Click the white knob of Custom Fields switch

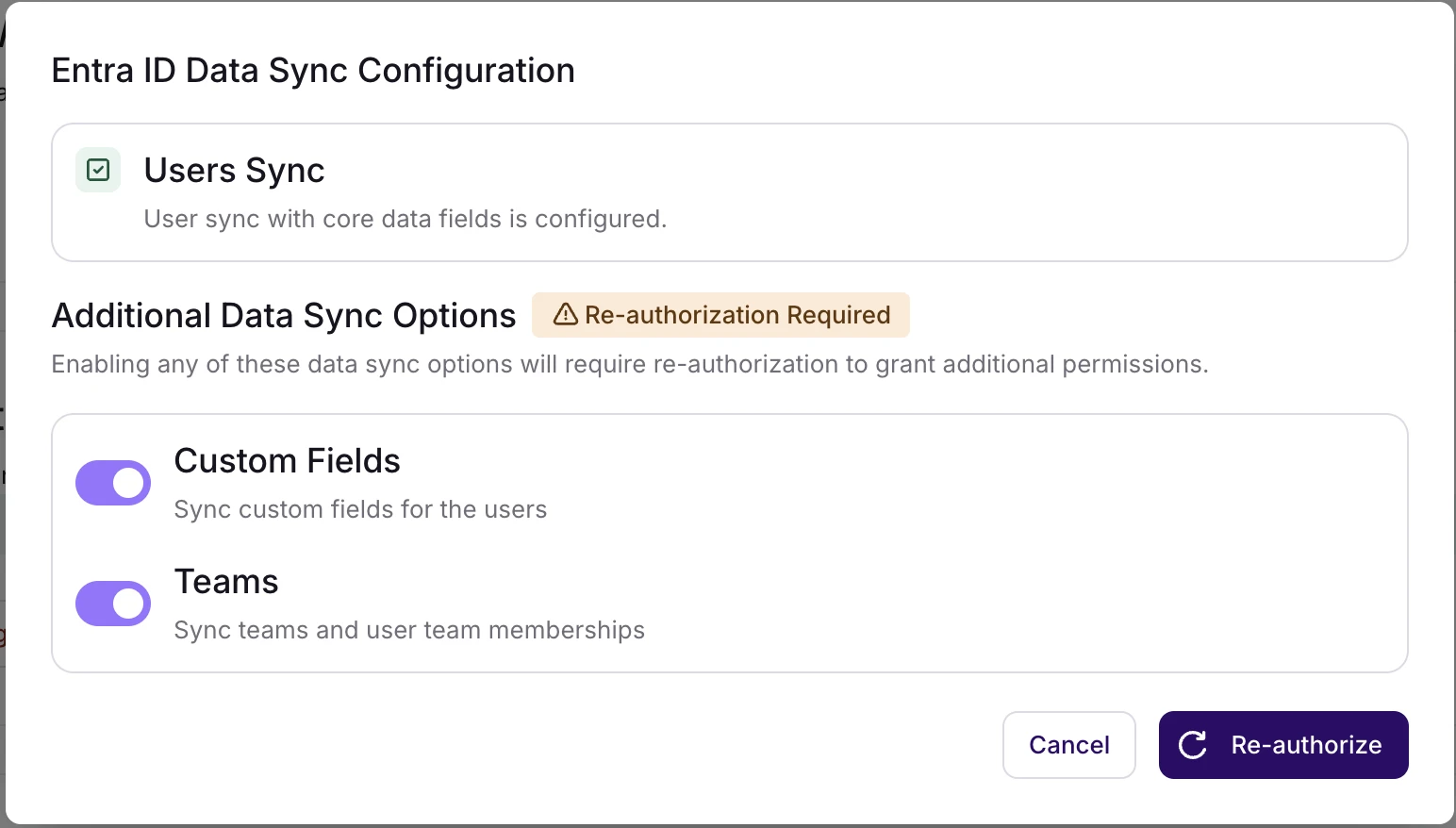(129, 483)
